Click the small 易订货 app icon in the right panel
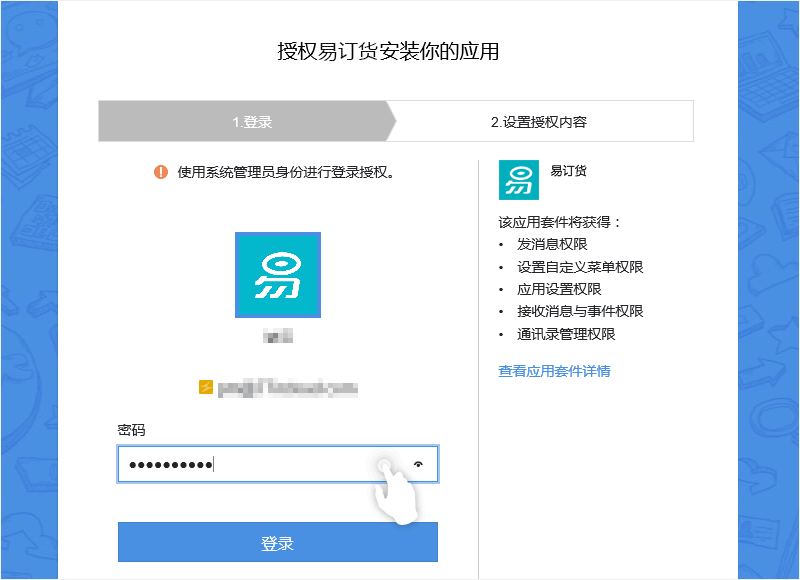Viewport: 800px width, 580px height. pyautogui.click(x=519, y=180)
